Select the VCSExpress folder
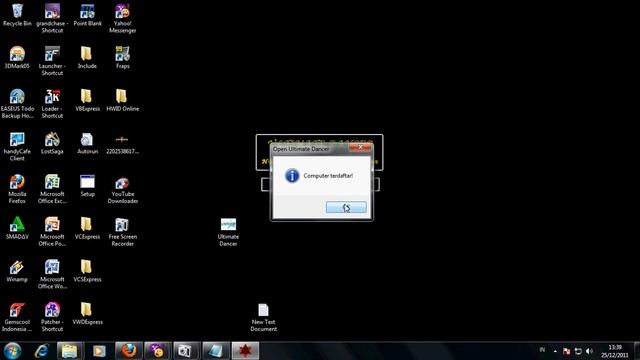Viewport: 640px width, 360px height. tap(87, 271)
